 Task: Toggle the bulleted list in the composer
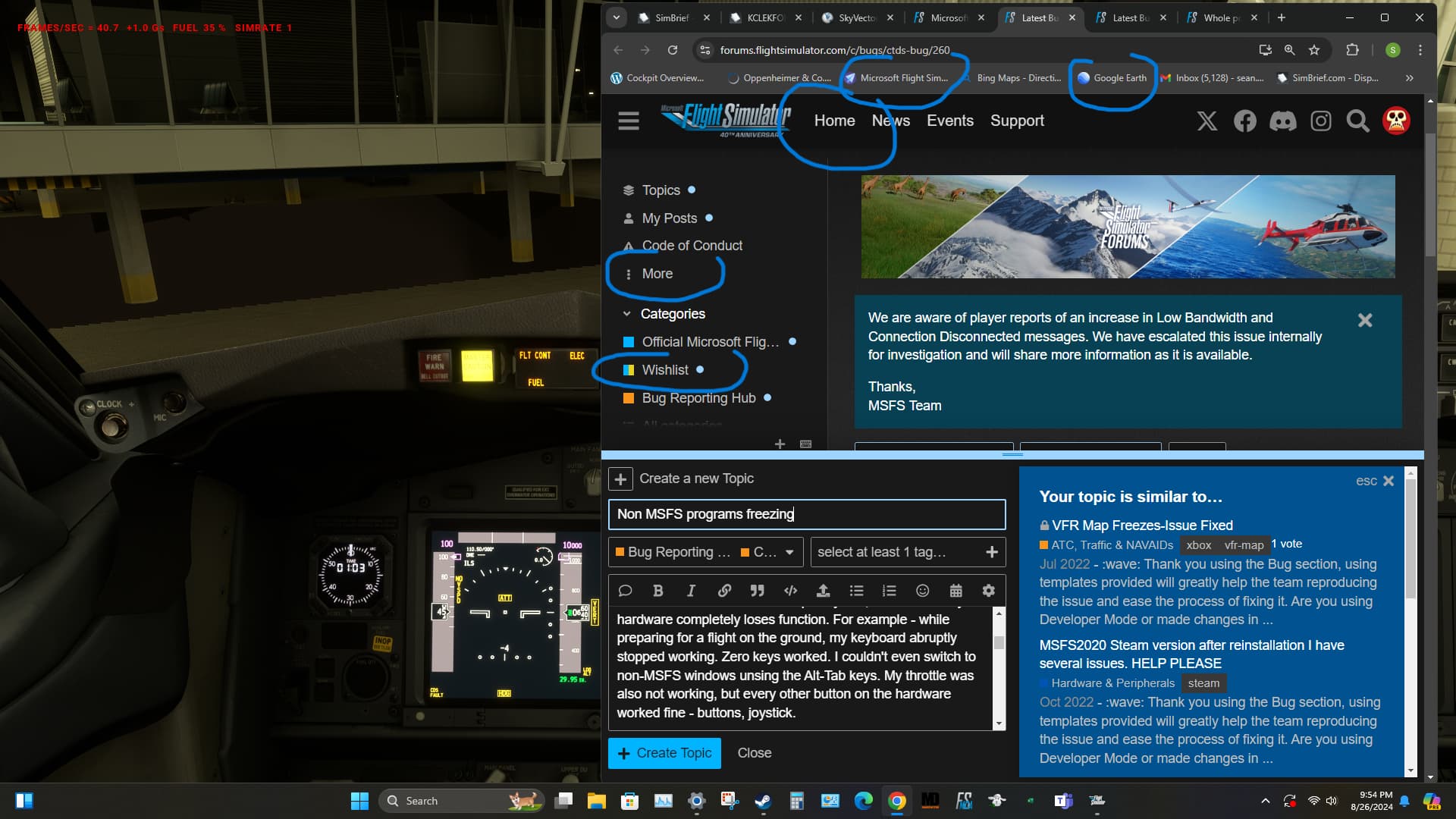coord(856,591)
